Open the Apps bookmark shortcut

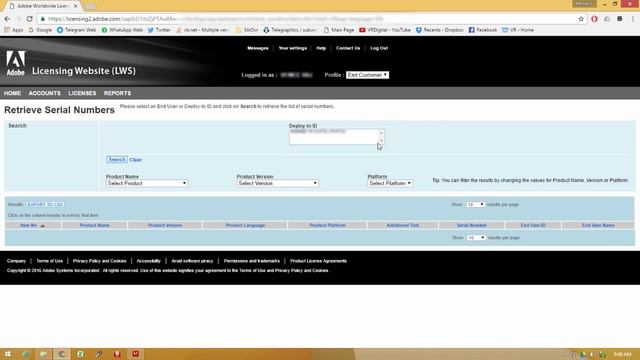coord(13,30)
